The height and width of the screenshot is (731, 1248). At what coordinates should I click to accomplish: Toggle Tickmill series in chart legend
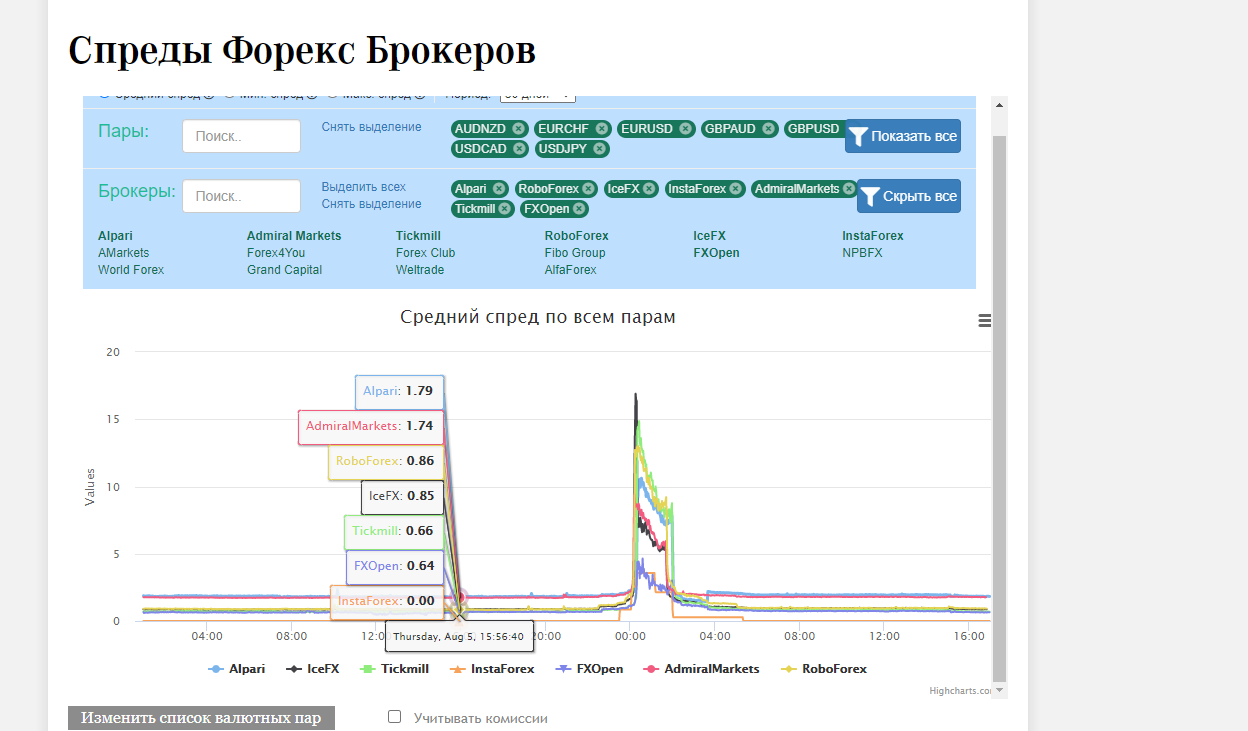click(x=394, y=669)
